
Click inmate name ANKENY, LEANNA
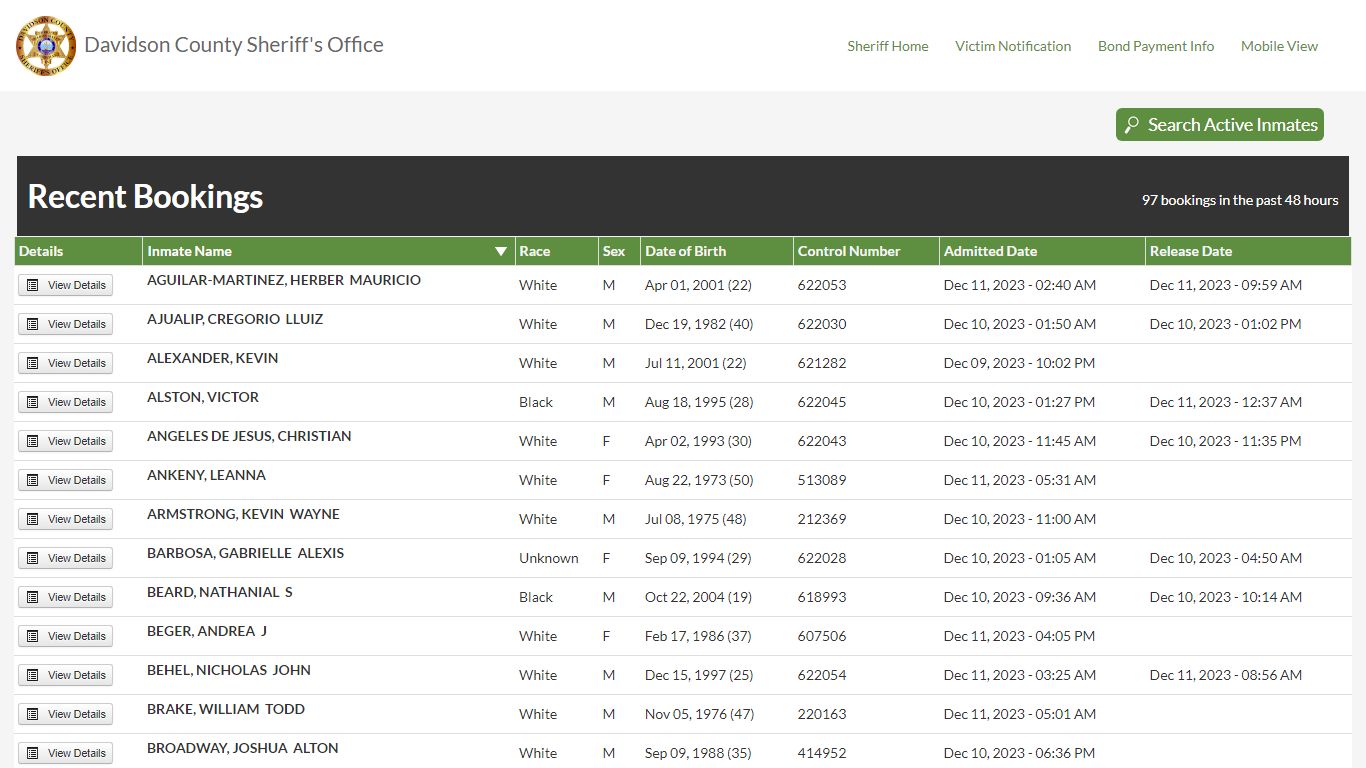point(206,475)
